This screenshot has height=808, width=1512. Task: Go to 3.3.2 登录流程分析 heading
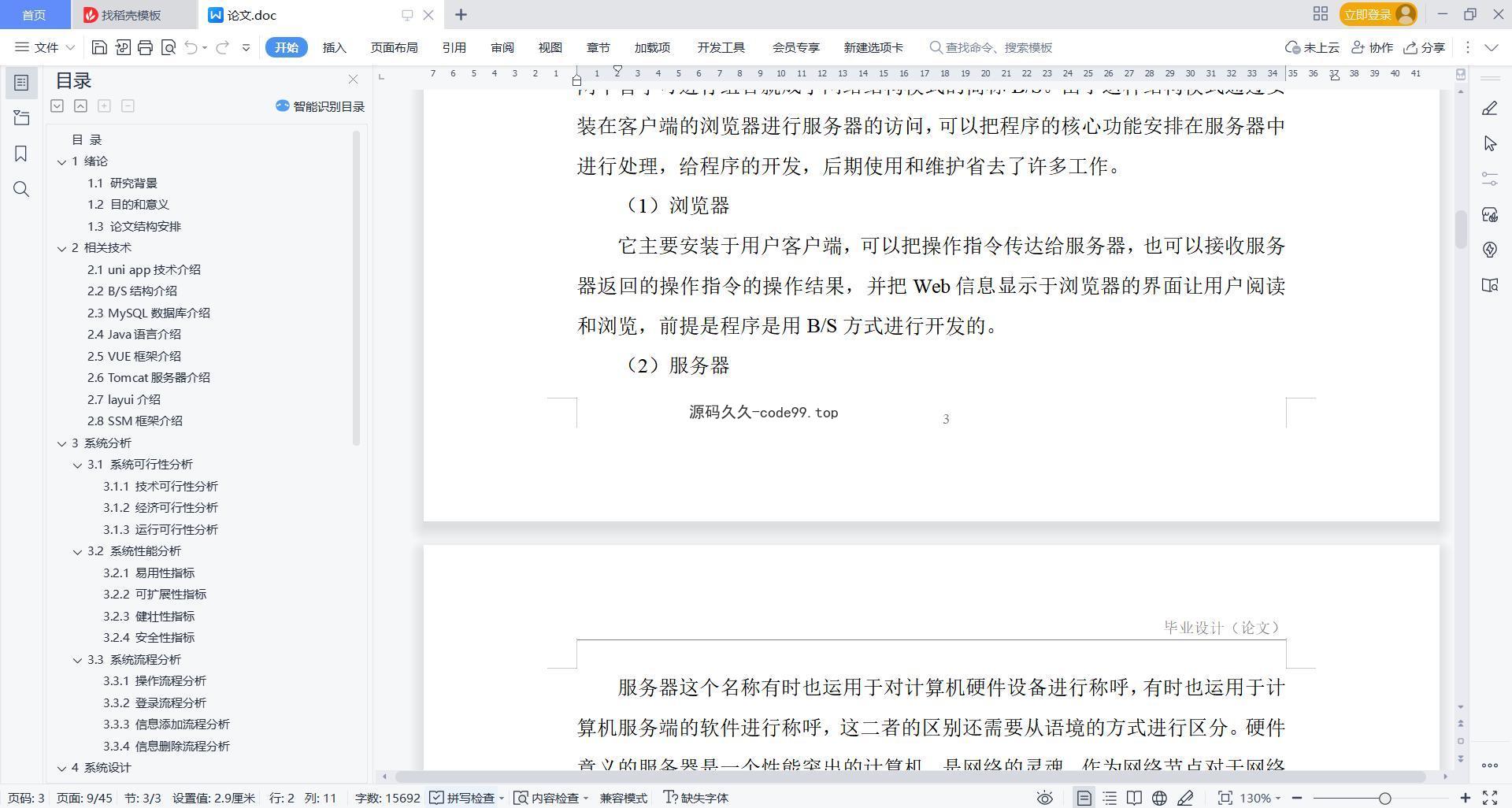[154, 702]
